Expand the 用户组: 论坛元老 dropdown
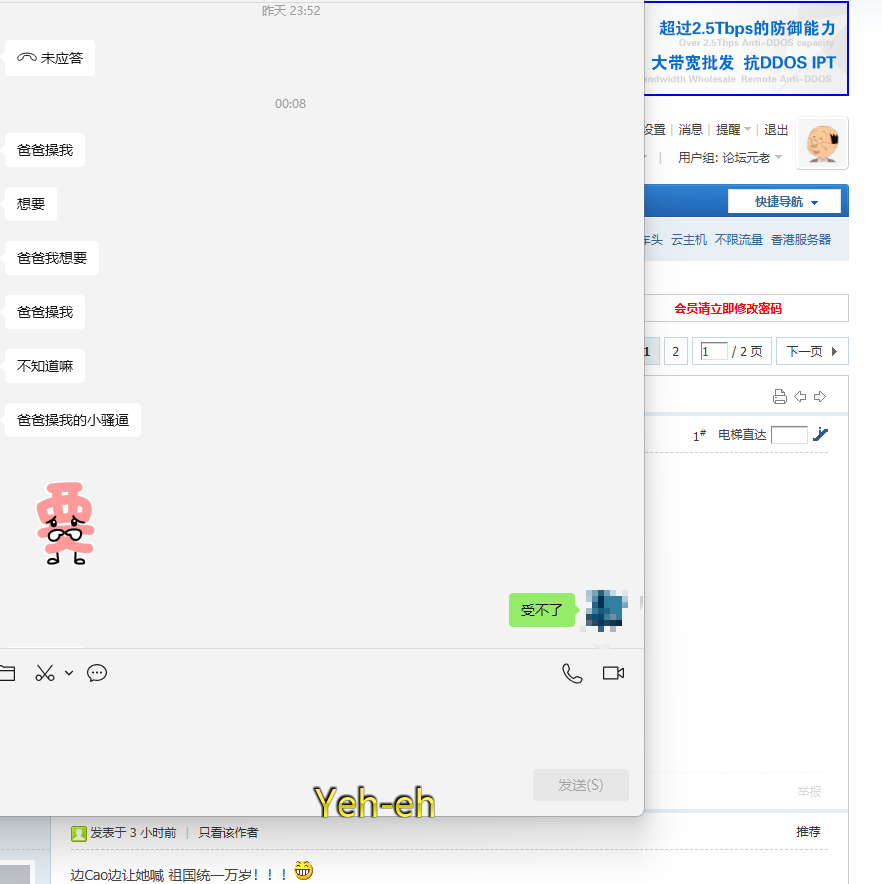 [x=730, y=157]
